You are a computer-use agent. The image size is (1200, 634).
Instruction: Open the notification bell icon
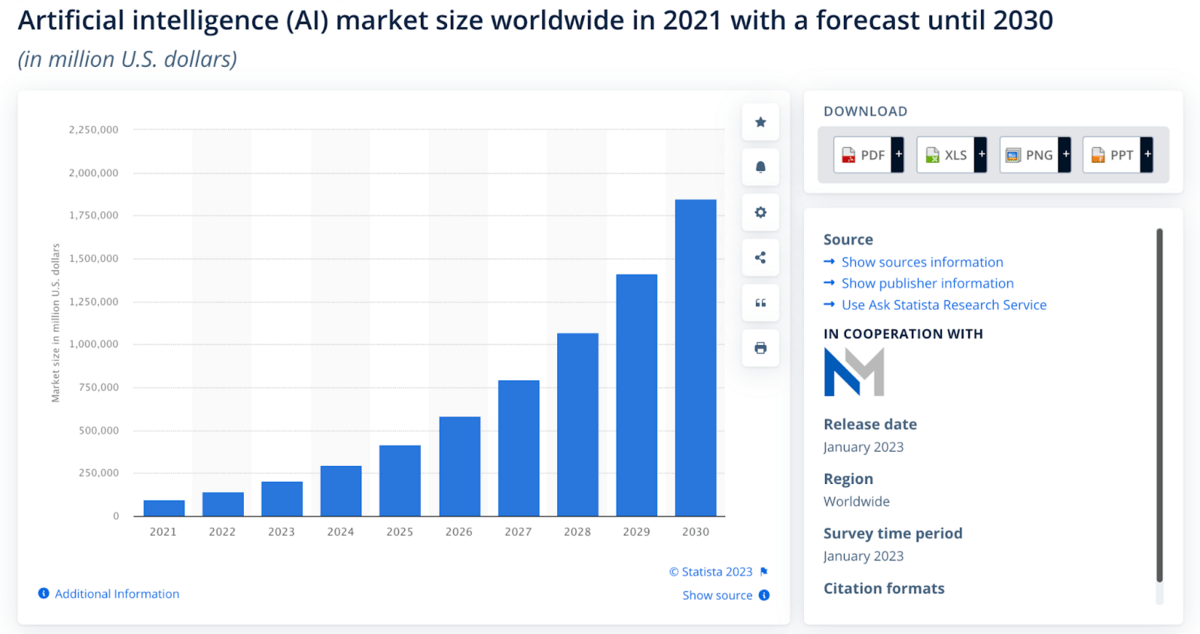click(761, 166)
